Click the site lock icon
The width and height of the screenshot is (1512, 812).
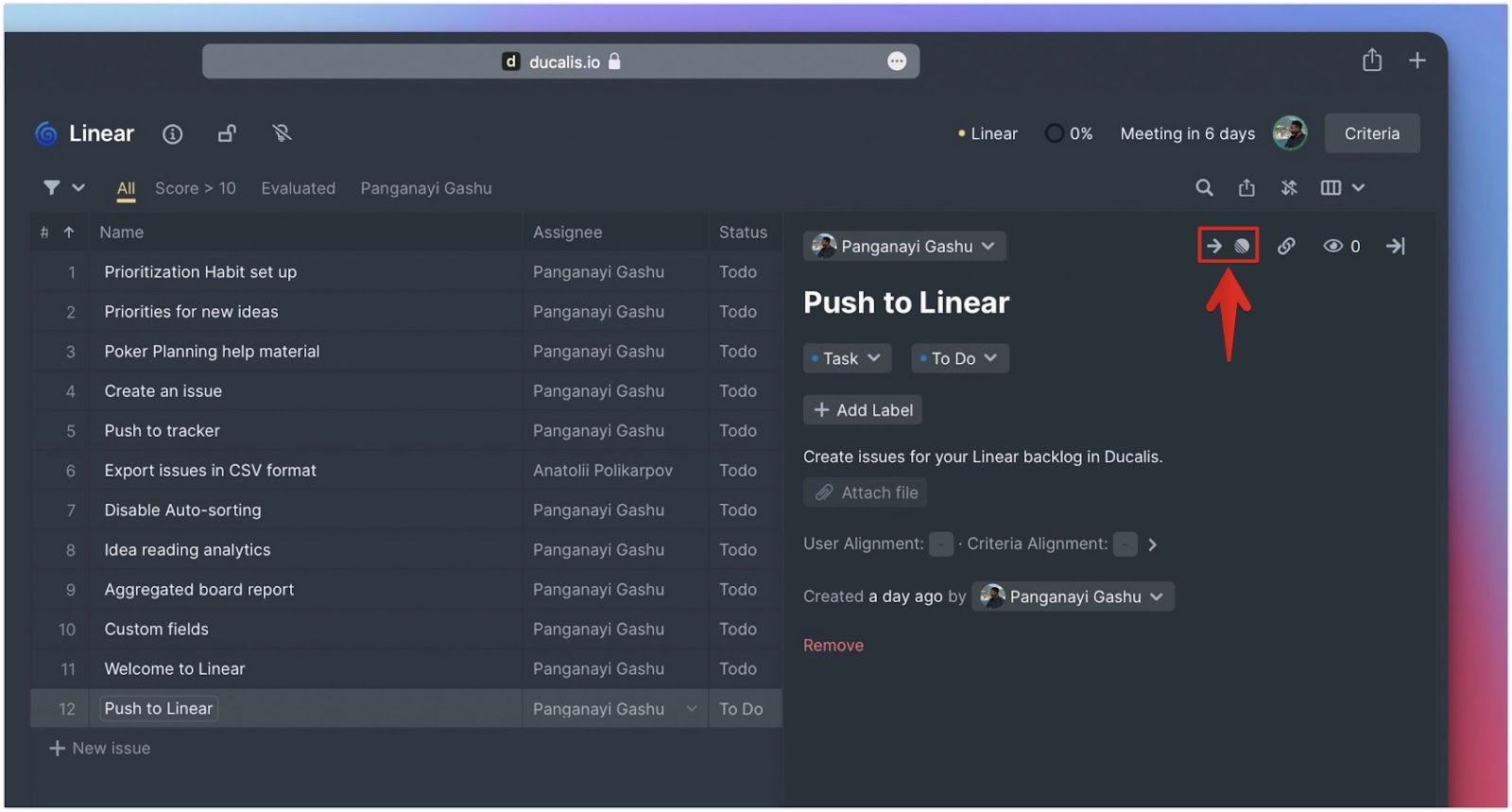tap(614, 61)
